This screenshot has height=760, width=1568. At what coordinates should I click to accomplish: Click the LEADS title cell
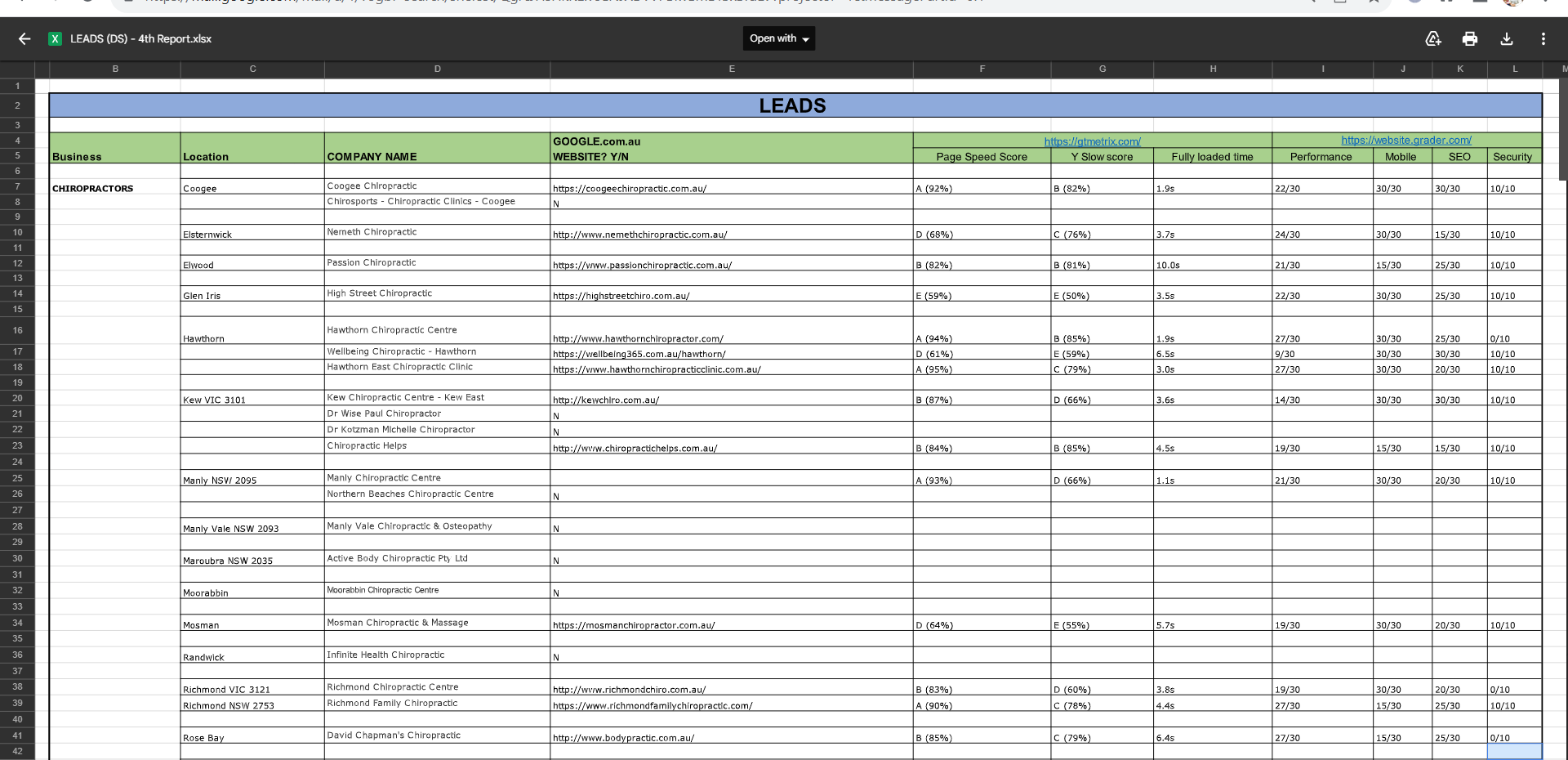795,105
